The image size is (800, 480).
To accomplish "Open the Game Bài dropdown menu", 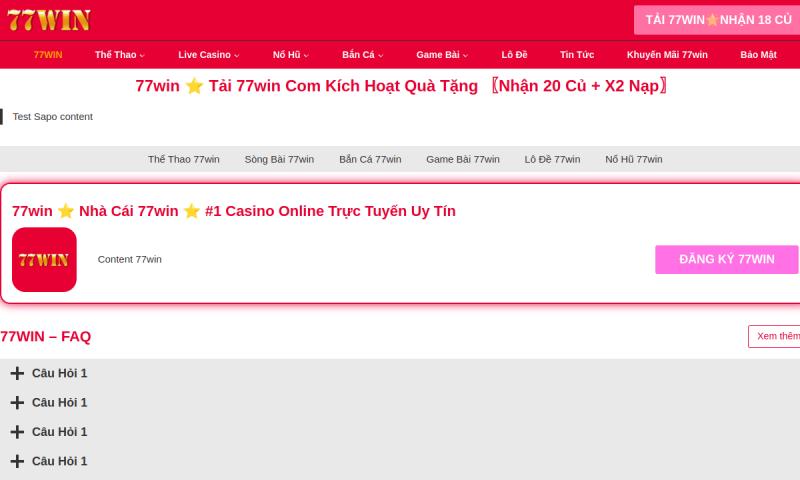I will click(x=441, y=55).
